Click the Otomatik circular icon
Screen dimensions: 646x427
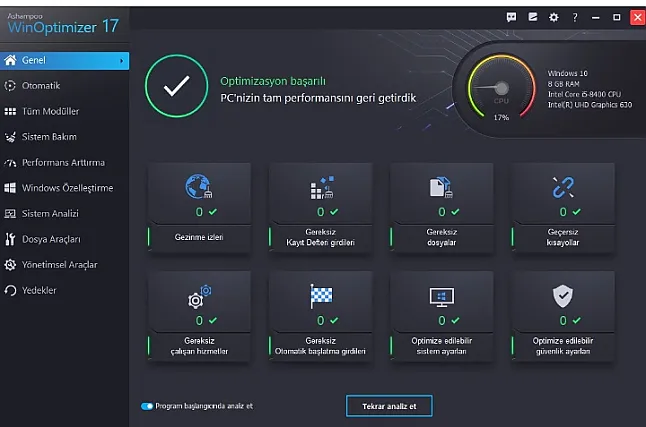pos(10,86)
